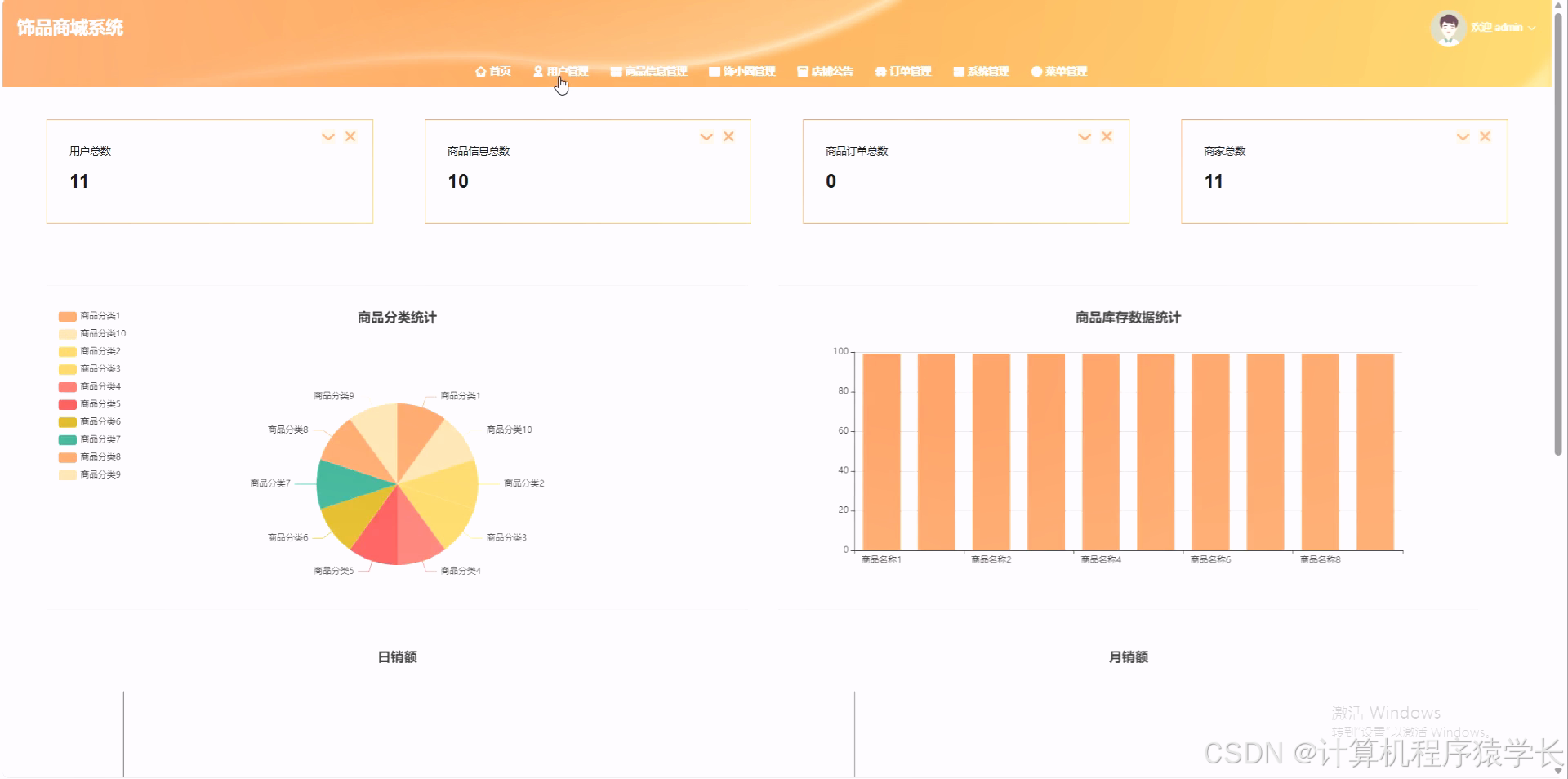Click the 商品名称8 axis label
The height and width of the screenshot is (779, 1568).
tap(1321, 560)
